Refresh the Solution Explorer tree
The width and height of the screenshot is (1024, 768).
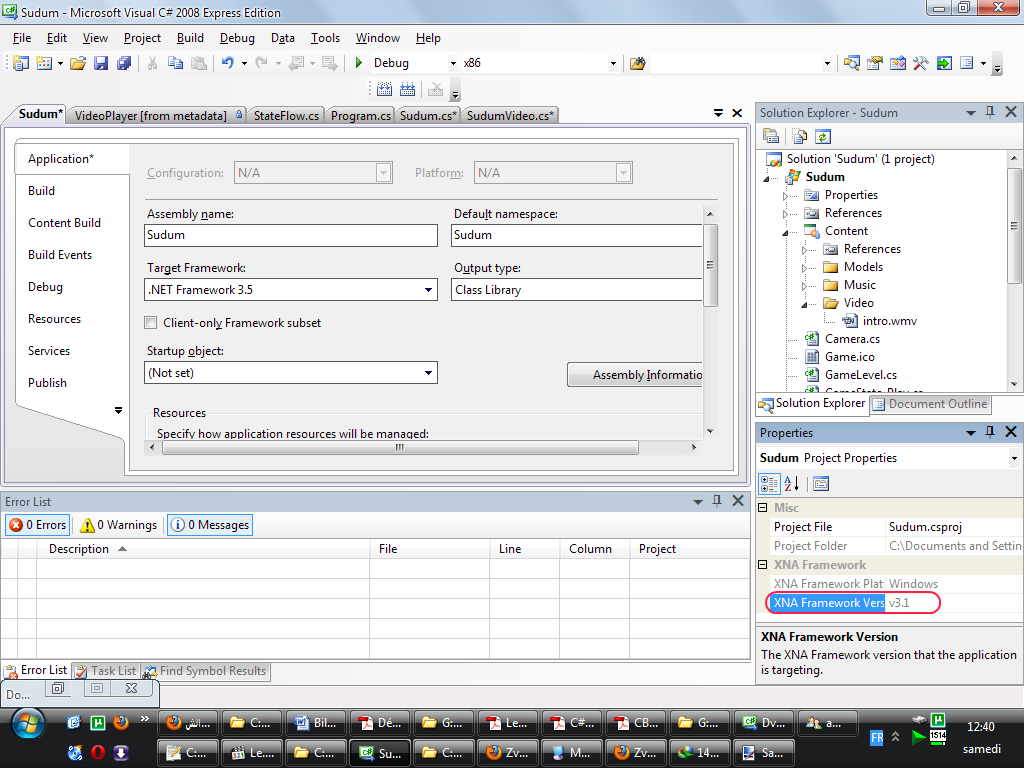coord(823,136)
